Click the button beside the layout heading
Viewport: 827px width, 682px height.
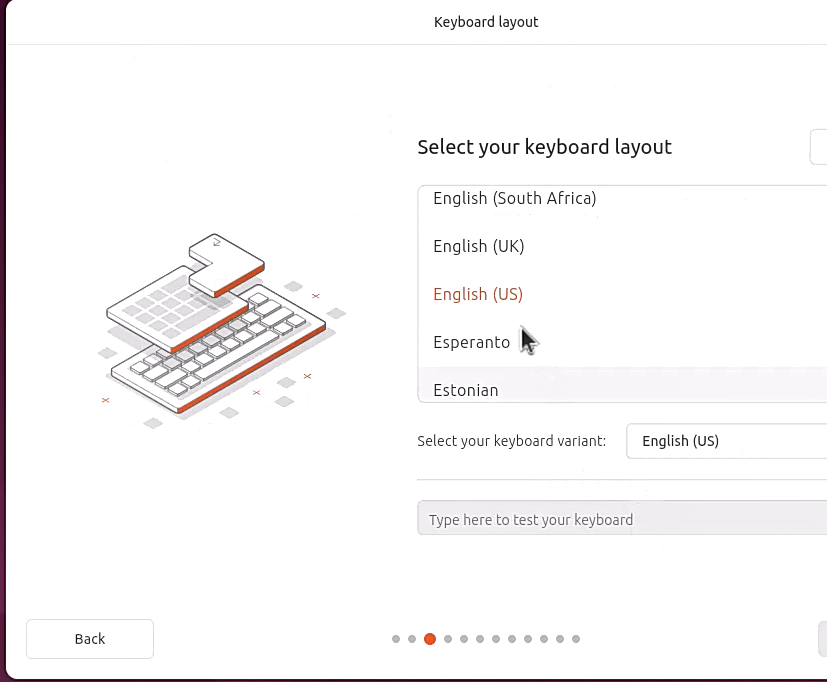[820, 146]
